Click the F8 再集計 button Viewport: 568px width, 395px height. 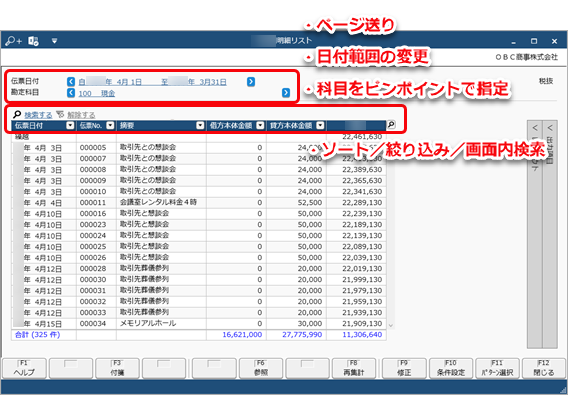[x=354, y=368]
